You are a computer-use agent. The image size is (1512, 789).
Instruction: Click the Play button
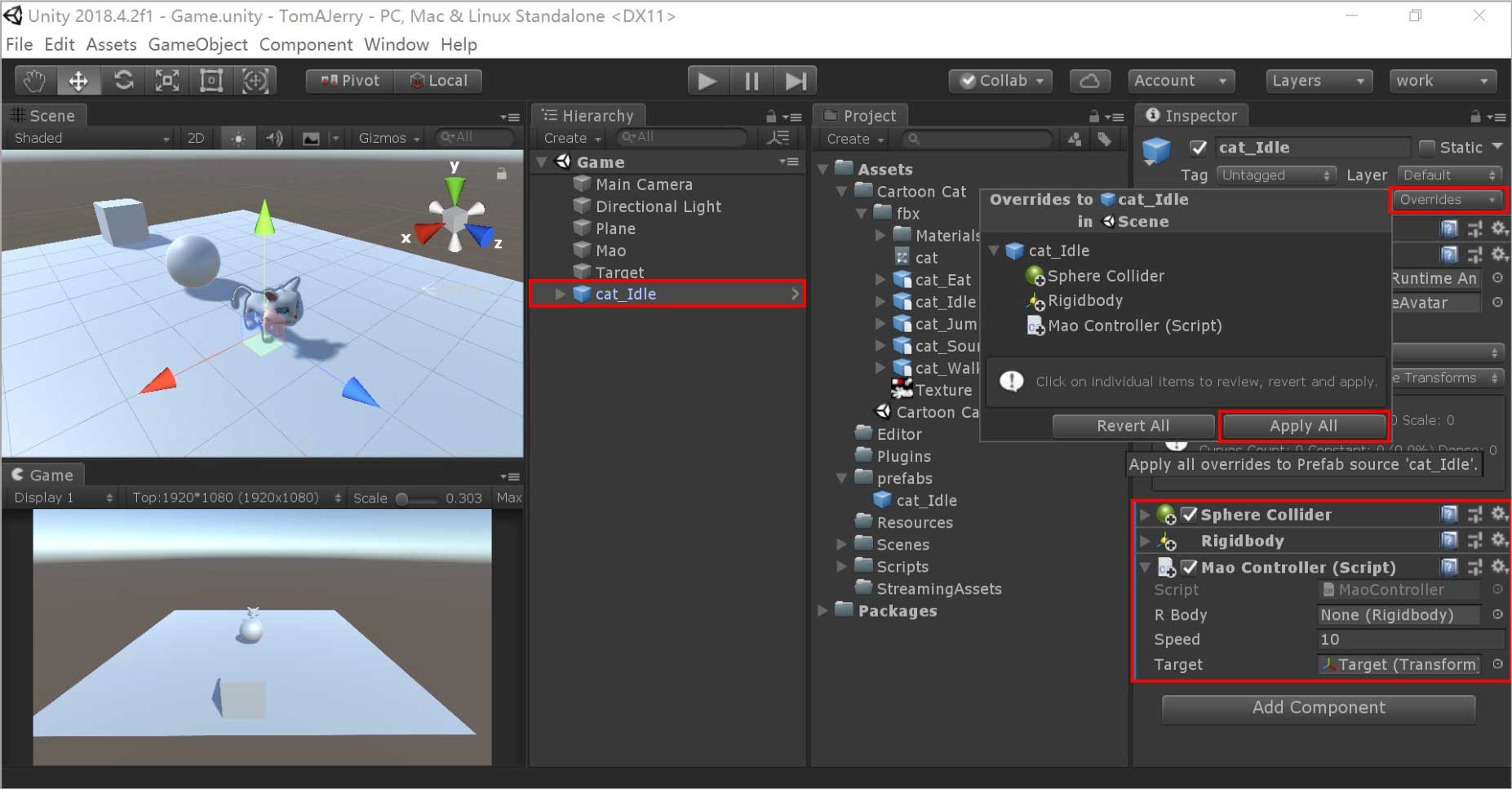point(707,81)
